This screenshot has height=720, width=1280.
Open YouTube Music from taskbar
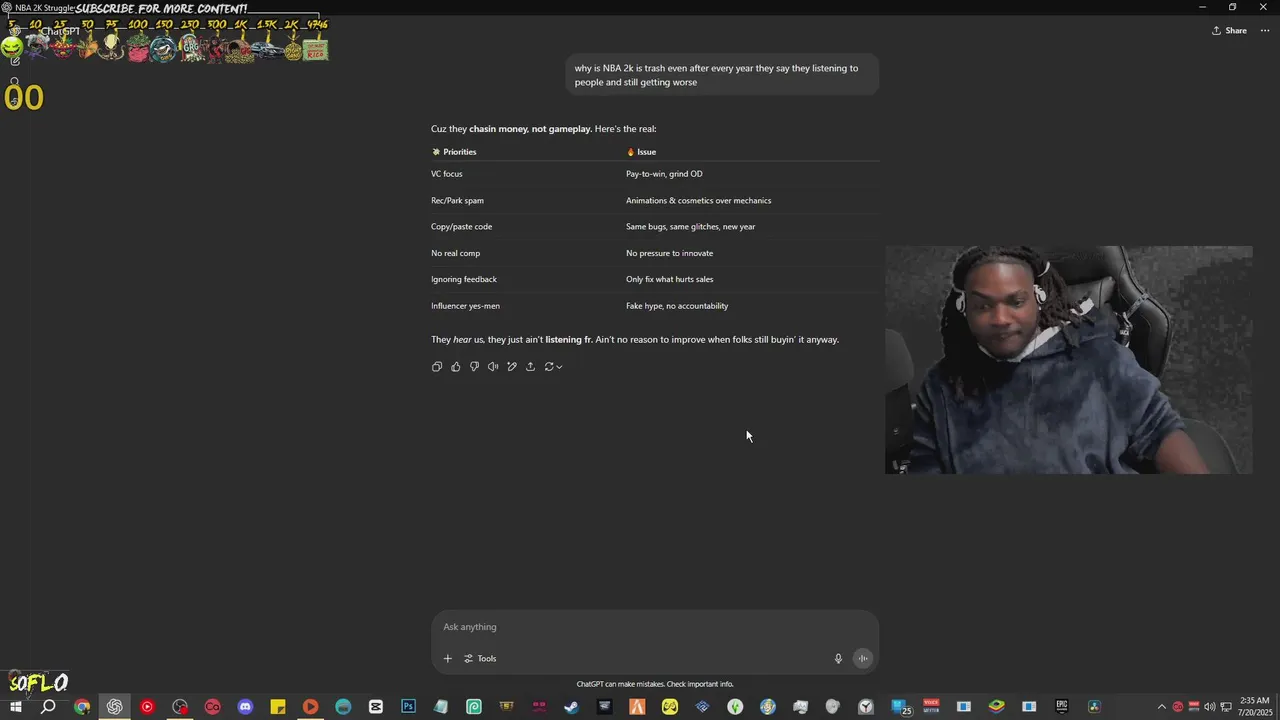(147, 707)
